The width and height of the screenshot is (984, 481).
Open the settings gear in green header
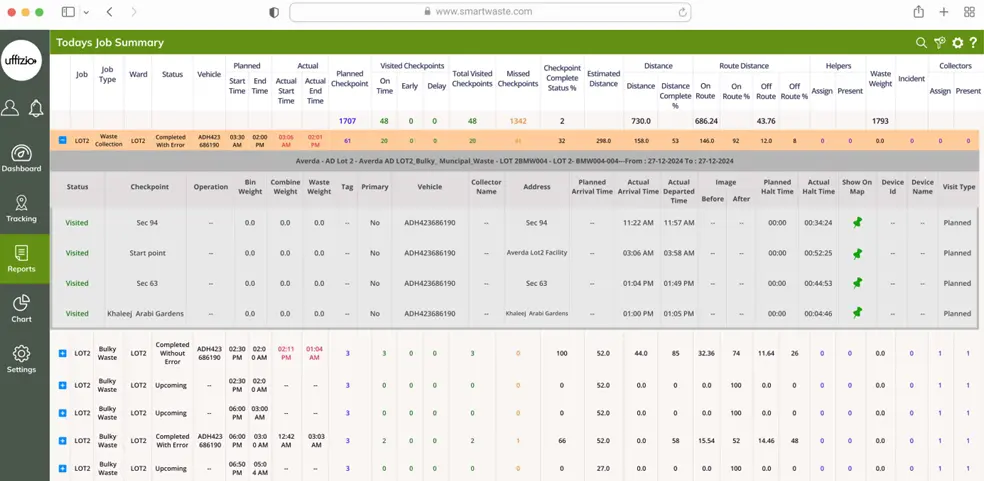click(x=957, y=43)
